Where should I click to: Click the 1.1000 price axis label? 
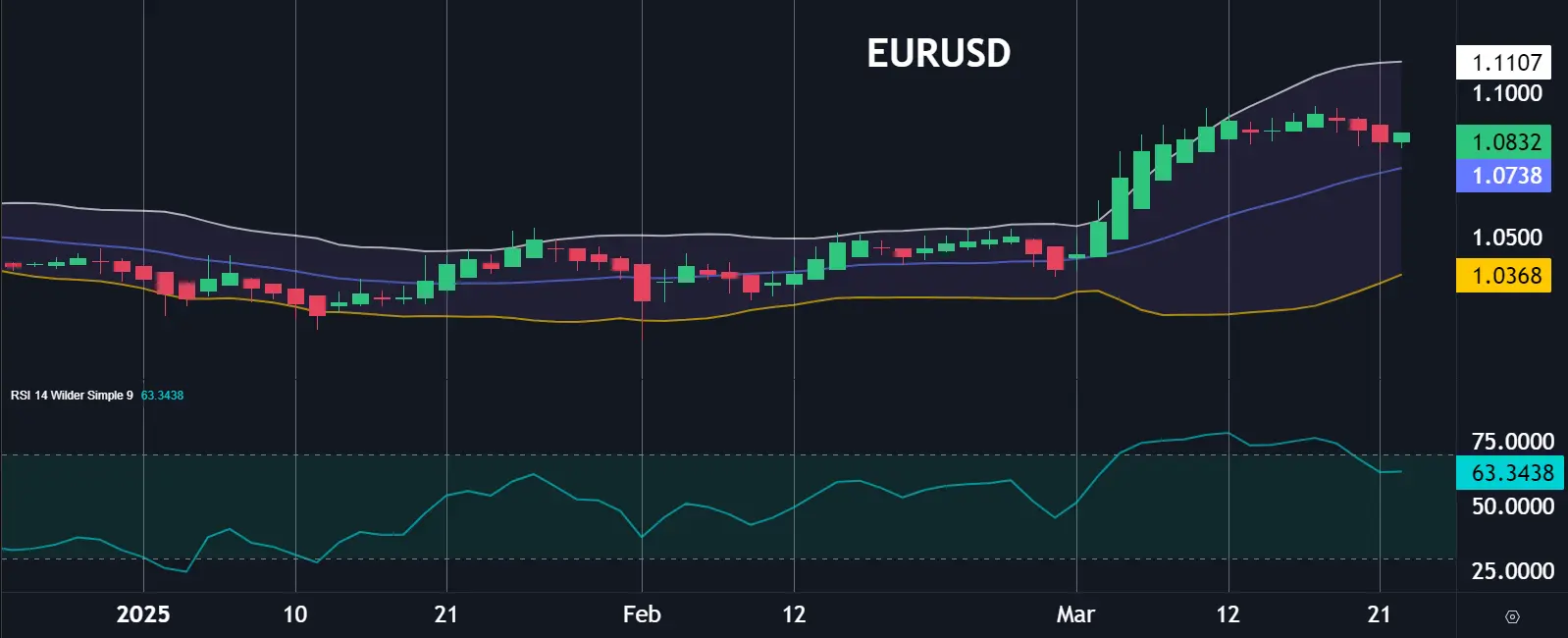coord(1507,93)
